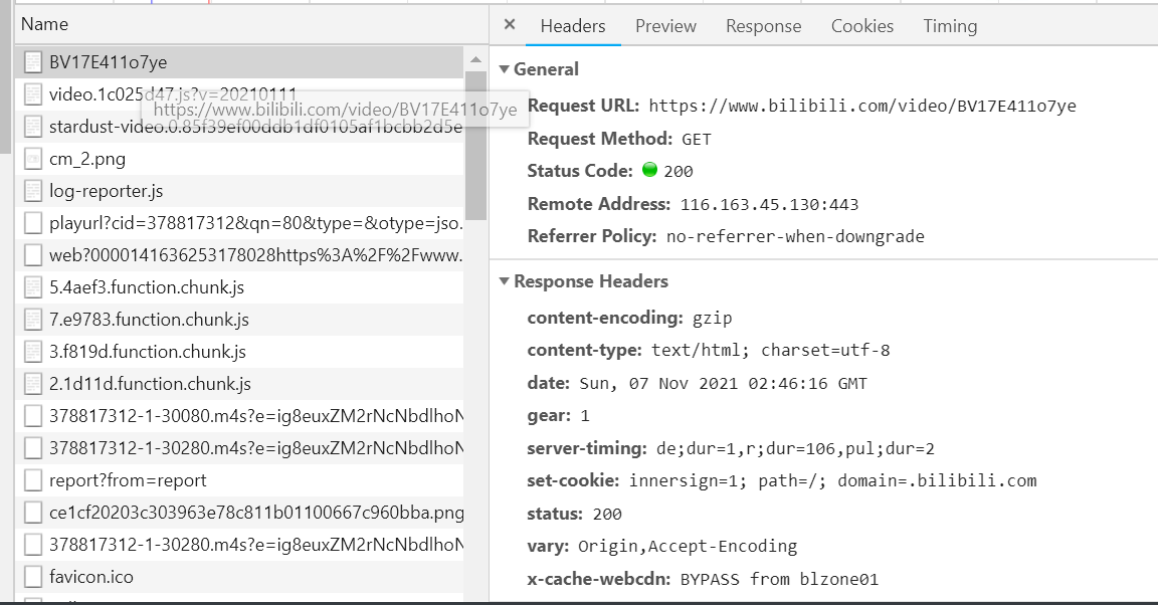The height and width of the screenshot is (605, 1158).
Task: Select the video.1c025d47.js request
Action: click(x=239, y=95)
